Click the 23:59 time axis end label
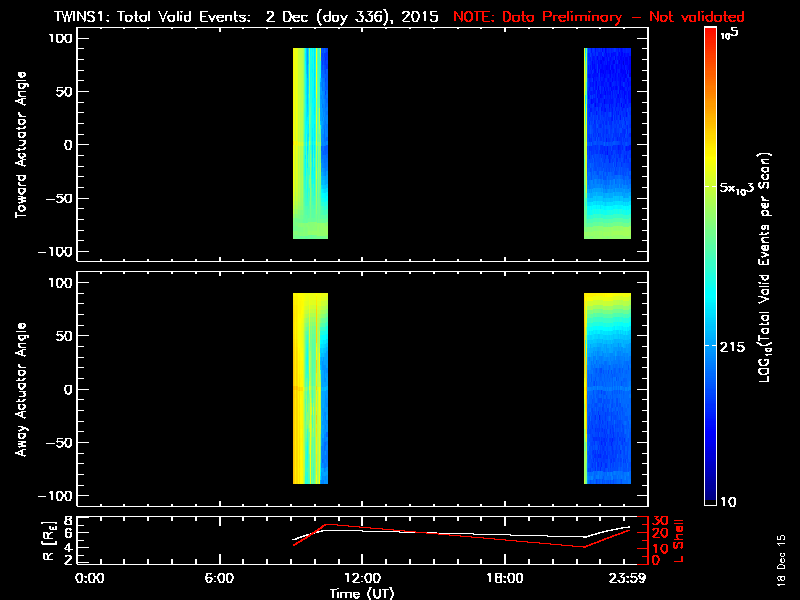 coord(629,577)
